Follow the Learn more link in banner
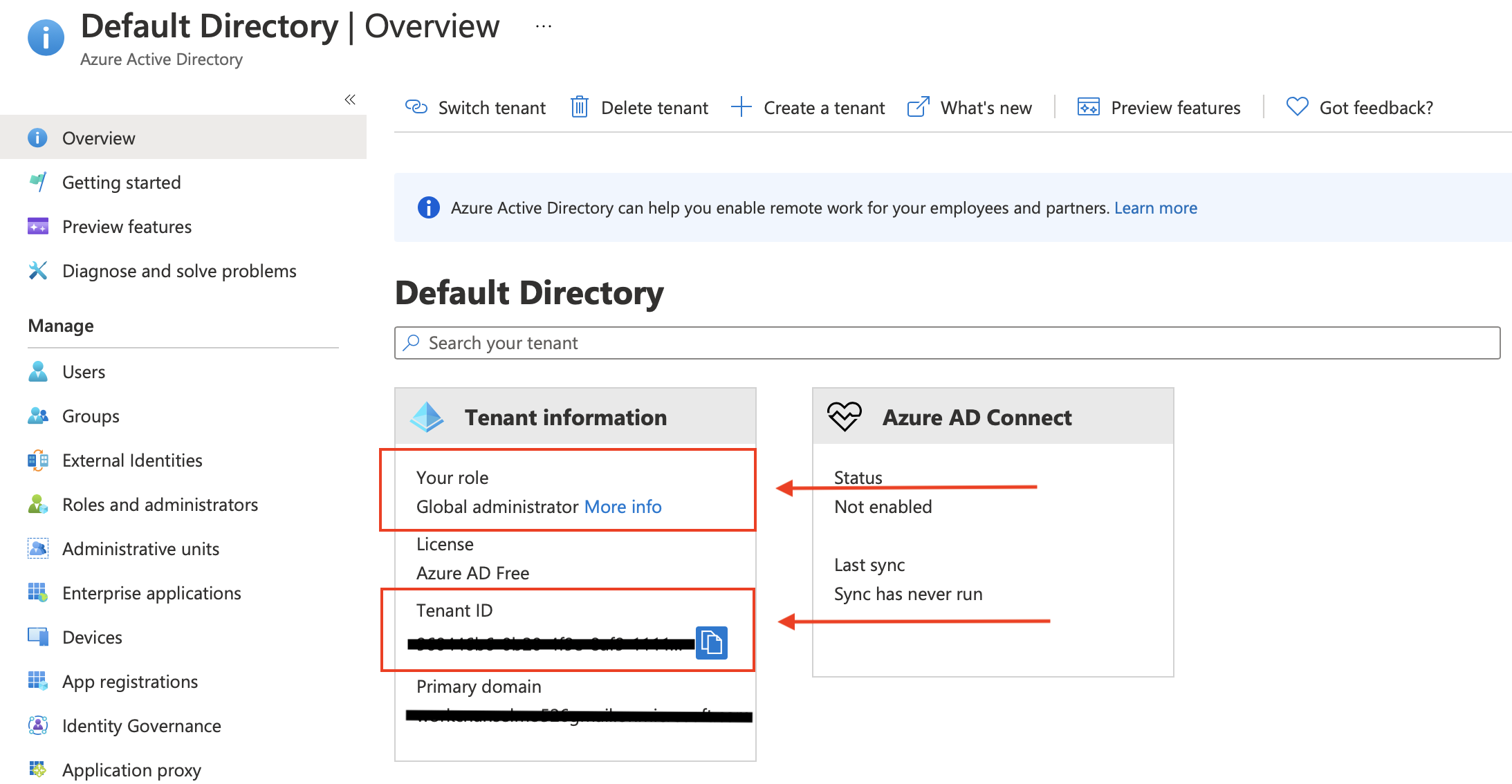Image resolution: width=1512 pixels, height=784 pixels. tap(1155, 208)
